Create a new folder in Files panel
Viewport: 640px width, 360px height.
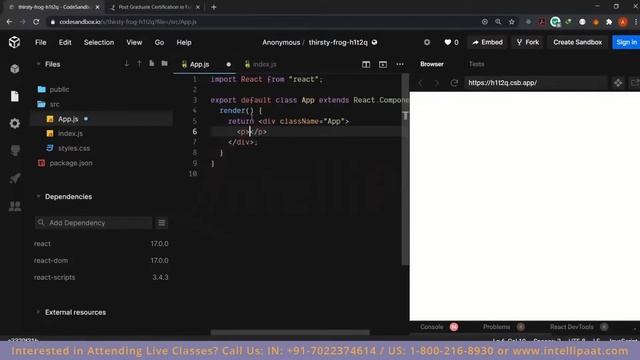point(164,64)
